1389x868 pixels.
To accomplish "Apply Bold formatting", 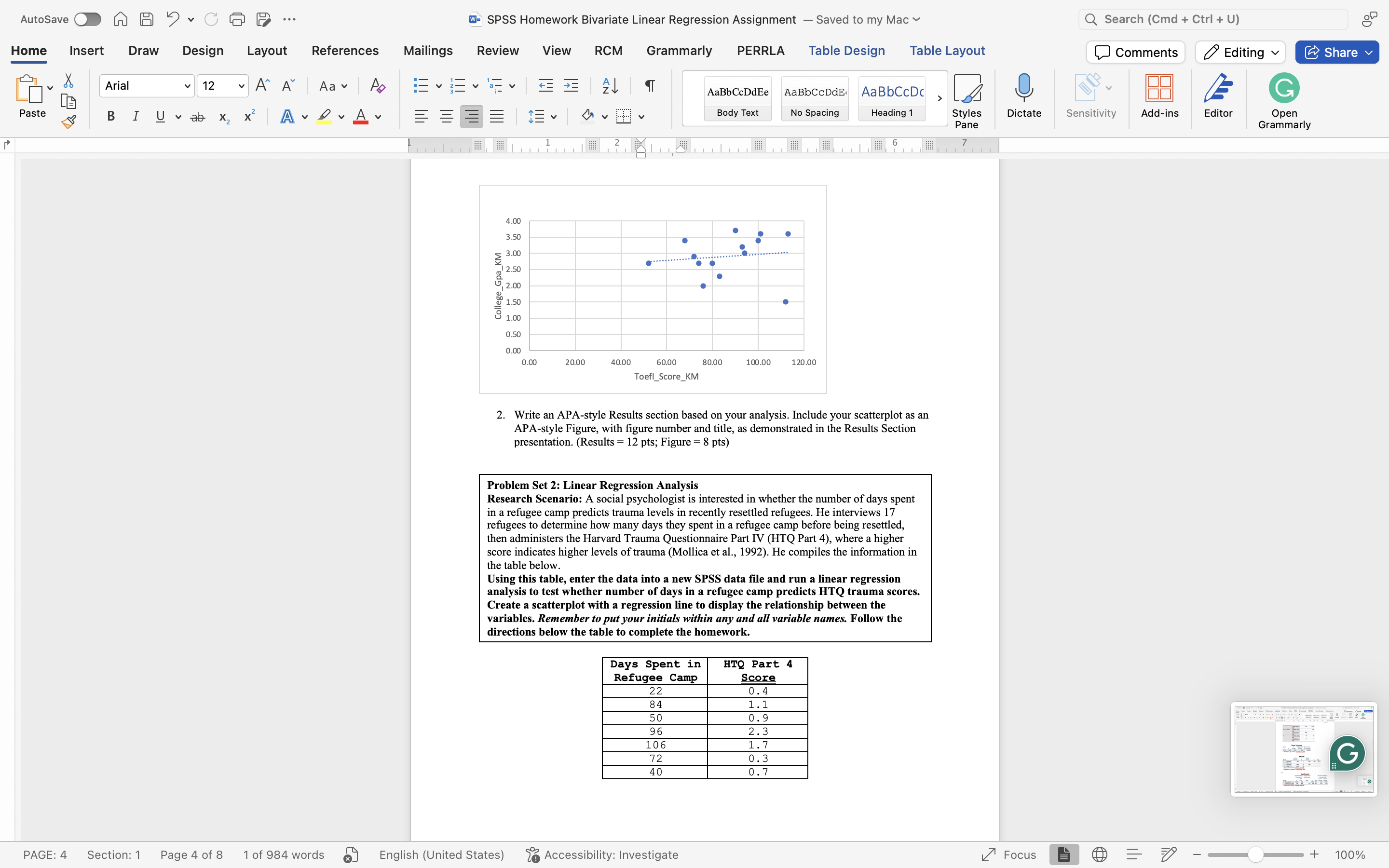I will coord(110,116).
